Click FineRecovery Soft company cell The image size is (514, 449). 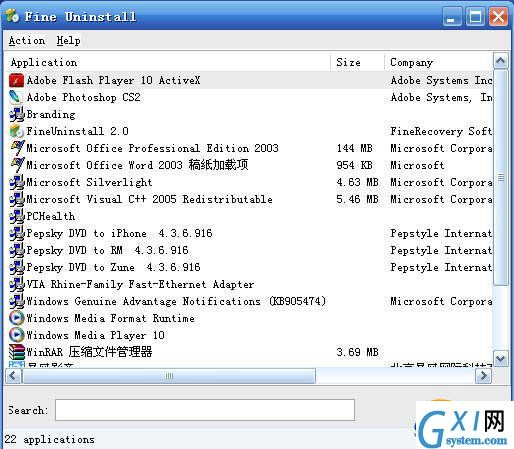click(441, 131)
